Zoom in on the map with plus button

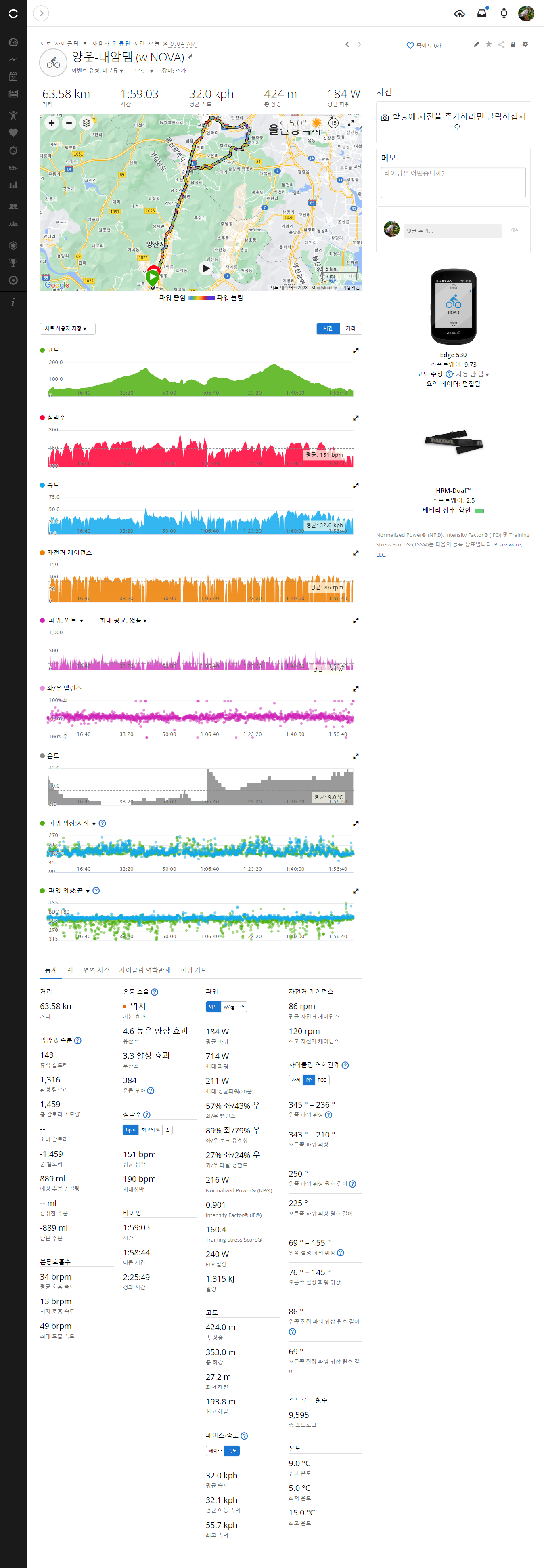52,123
